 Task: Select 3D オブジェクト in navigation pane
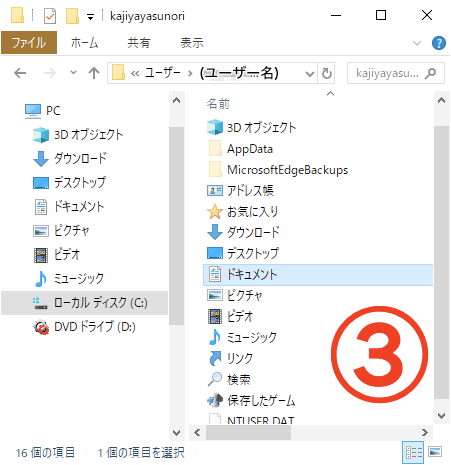coord(78,135)
